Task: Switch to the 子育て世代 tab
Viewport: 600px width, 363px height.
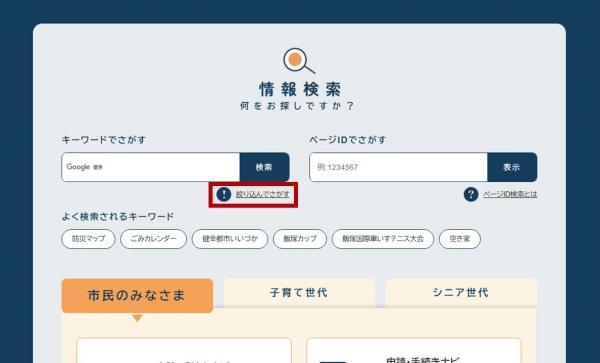Action: click(x=298, y=293)
